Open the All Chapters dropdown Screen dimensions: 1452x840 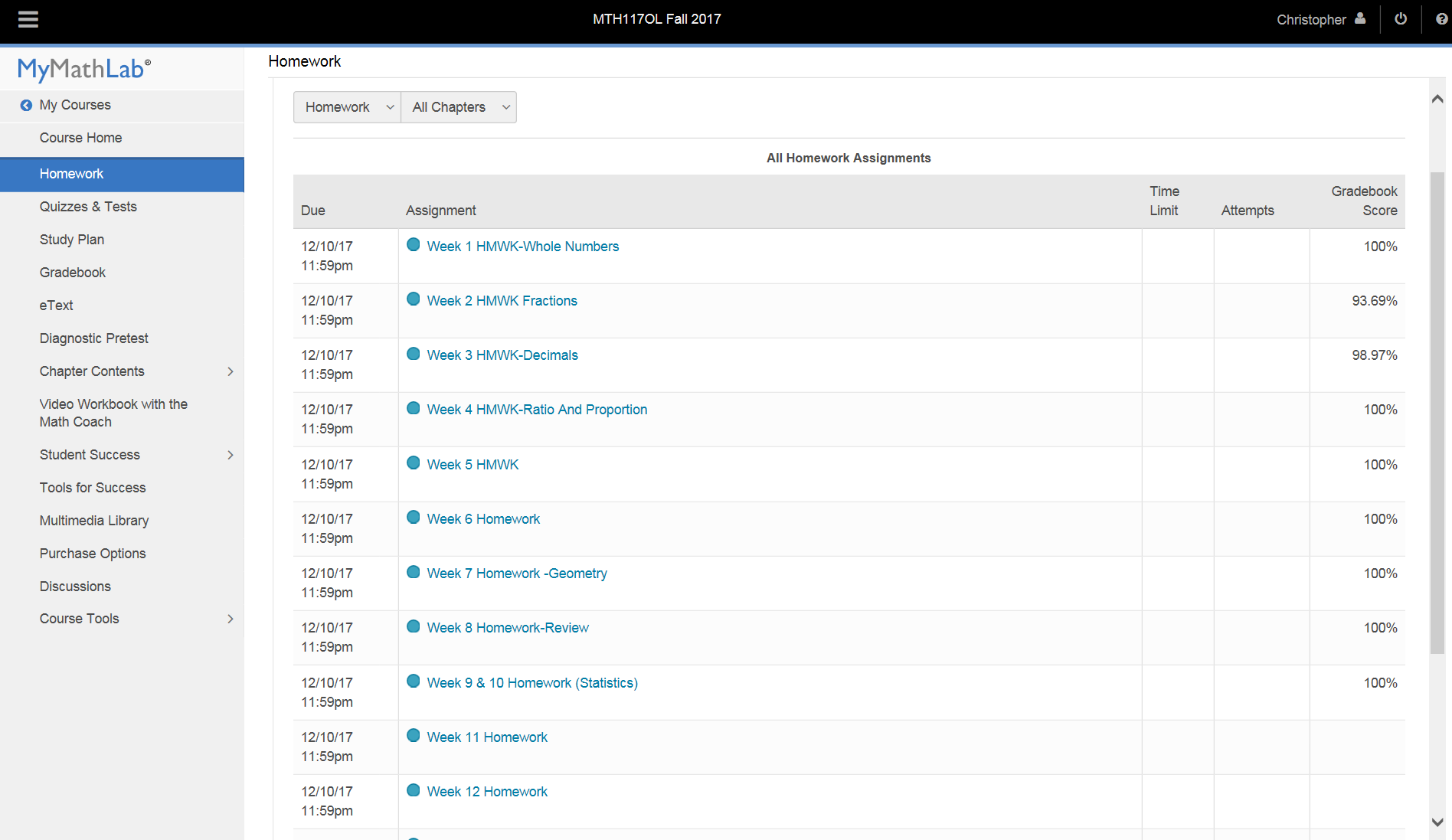[x=459, y=107]
